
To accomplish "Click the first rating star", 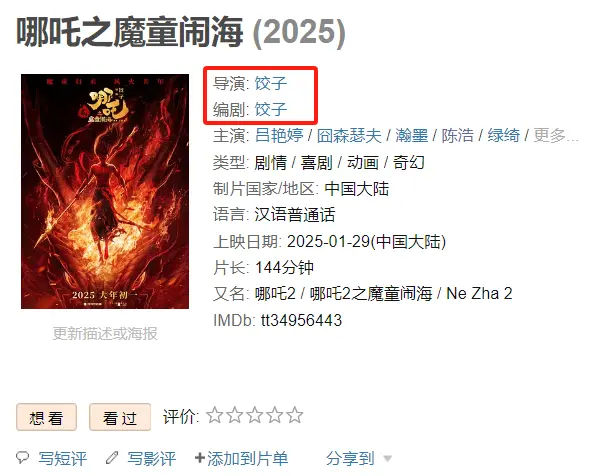I will (x=215, y=415).
